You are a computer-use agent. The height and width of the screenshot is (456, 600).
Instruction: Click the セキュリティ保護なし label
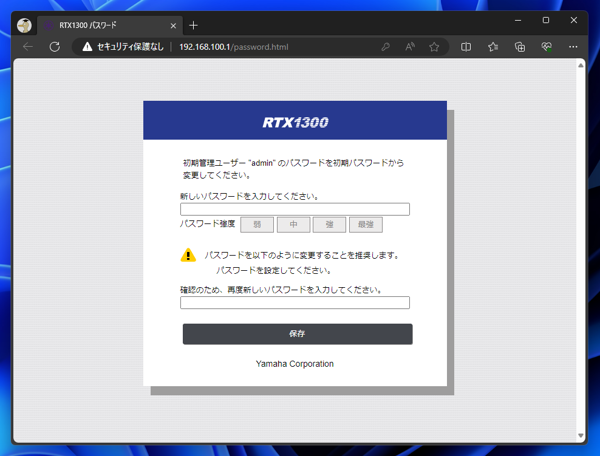[x=130, y=47]
